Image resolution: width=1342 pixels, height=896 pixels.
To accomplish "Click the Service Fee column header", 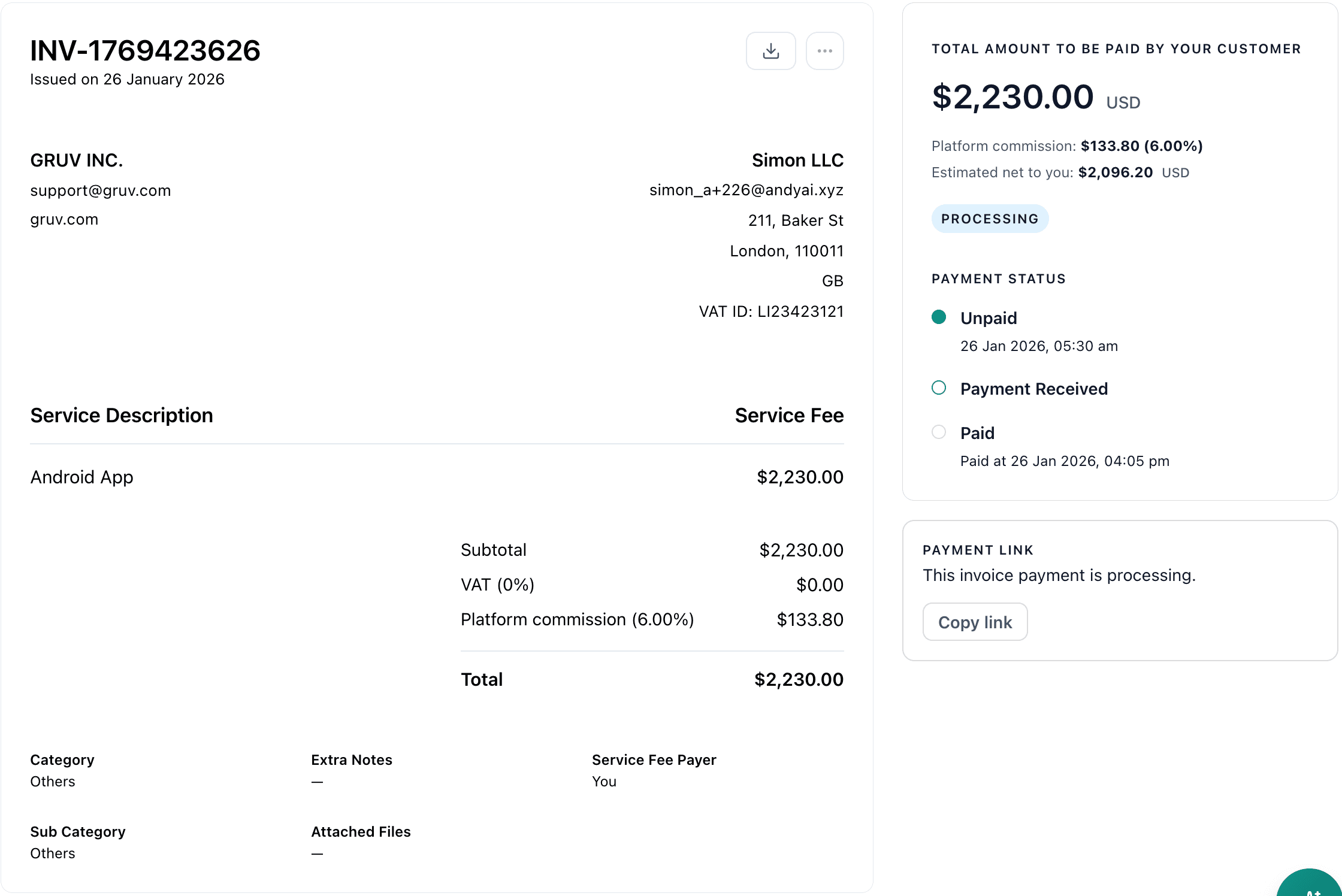I will pyautogui.click(x=789, y=416).
